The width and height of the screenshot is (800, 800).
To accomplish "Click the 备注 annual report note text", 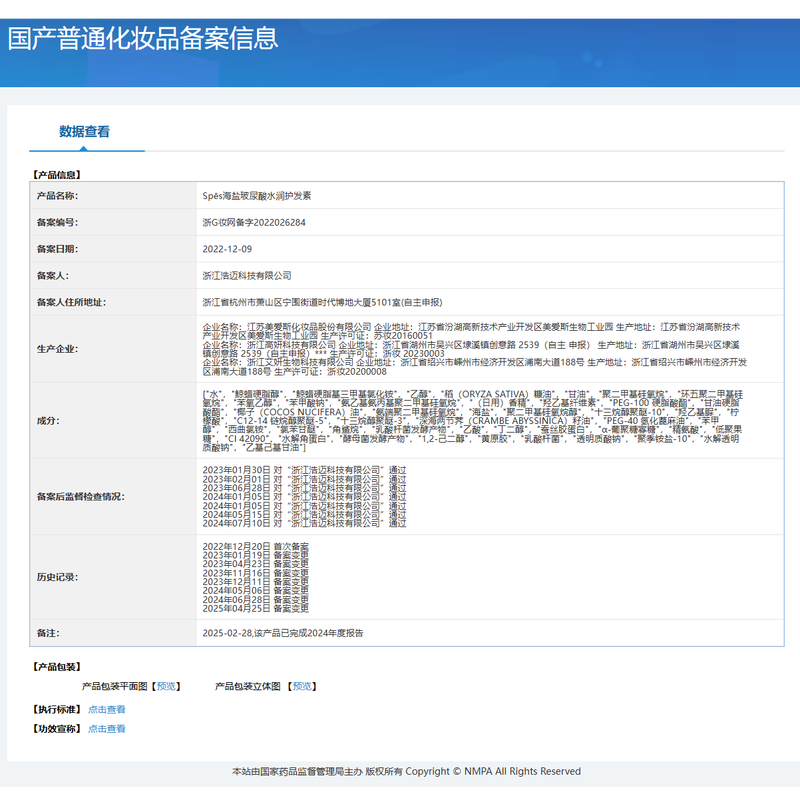I will click(x=282, y=633).
